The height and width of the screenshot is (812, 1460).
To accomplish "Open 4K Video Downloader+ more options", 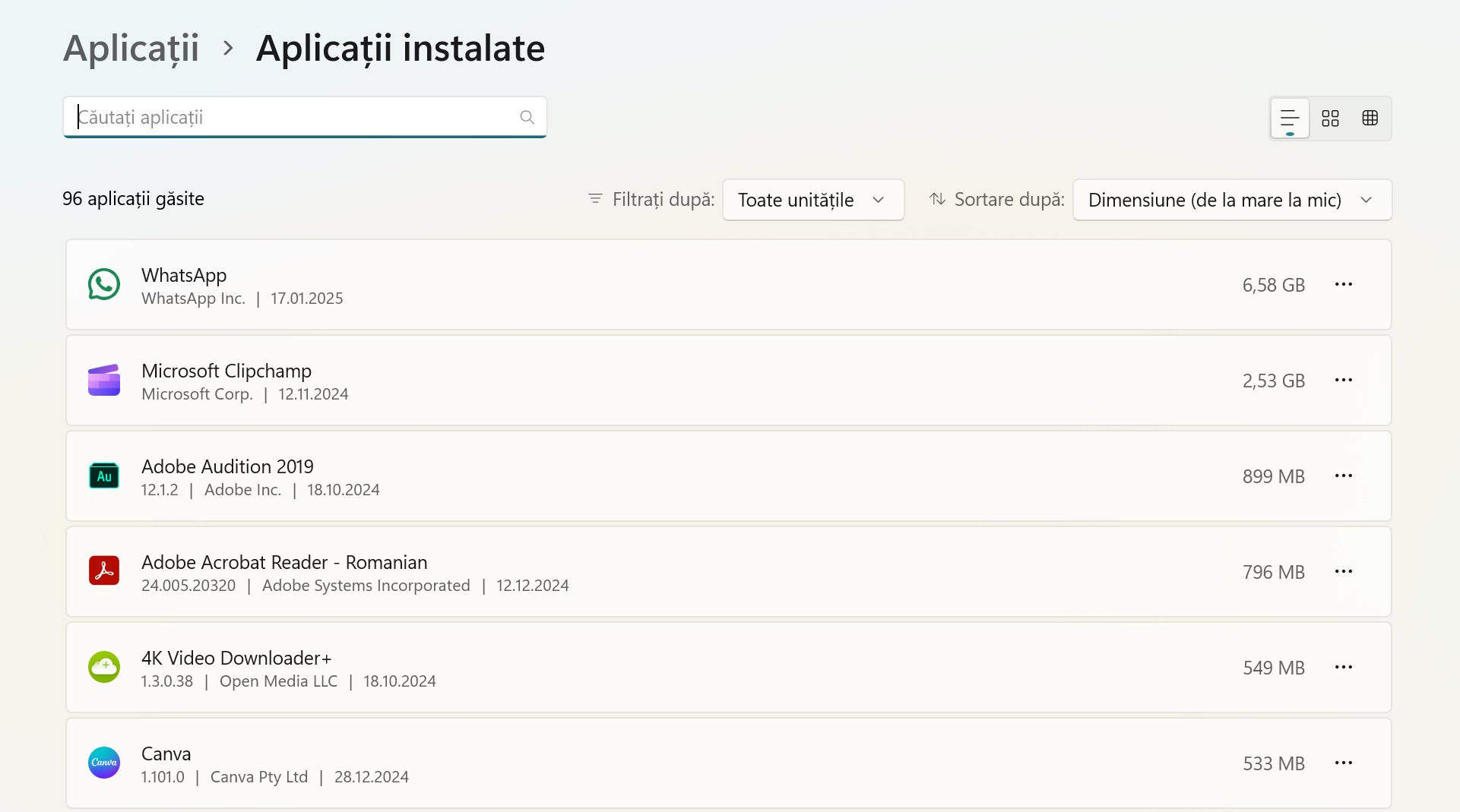I will pyautogui.click(x=1344, y=667).
